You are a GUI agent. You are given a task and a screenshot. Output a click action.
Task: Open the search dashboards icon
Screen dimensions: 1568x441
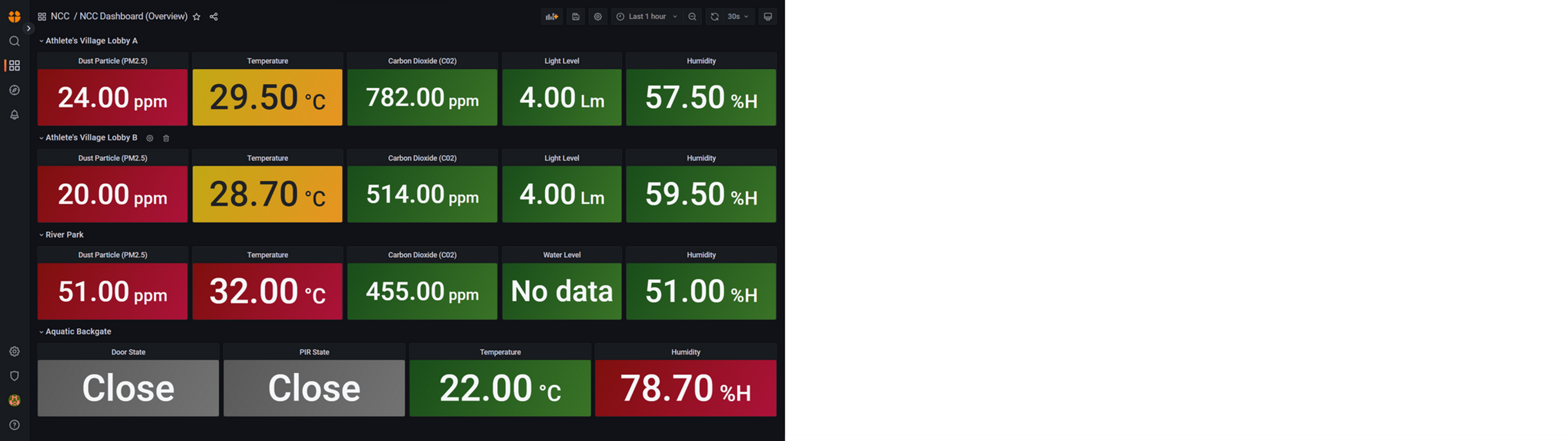[15, 41]
